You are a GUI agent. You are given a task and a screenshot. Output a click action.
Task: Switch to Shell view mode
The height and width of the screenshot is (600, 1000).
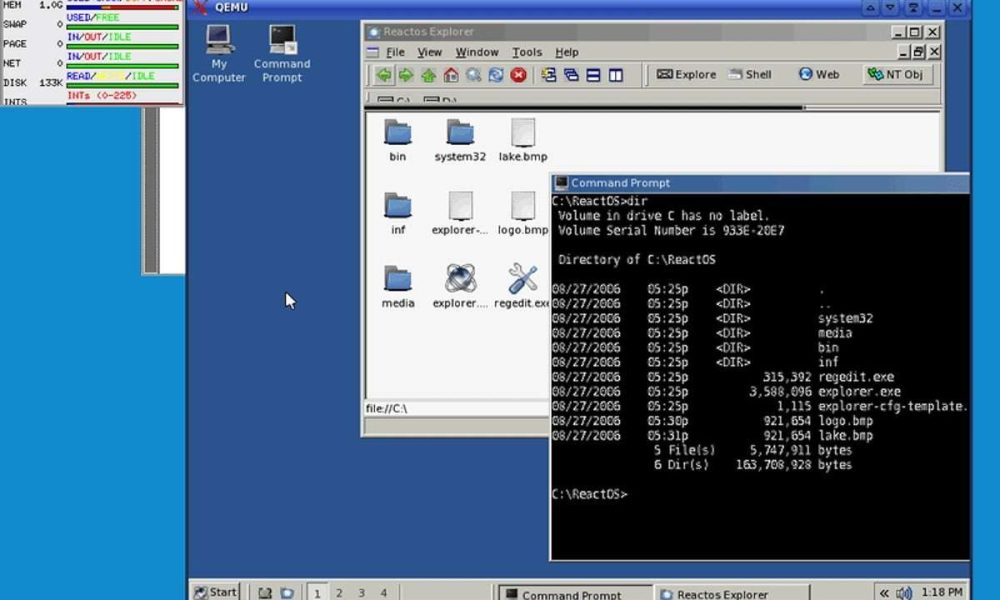point(750,74)
